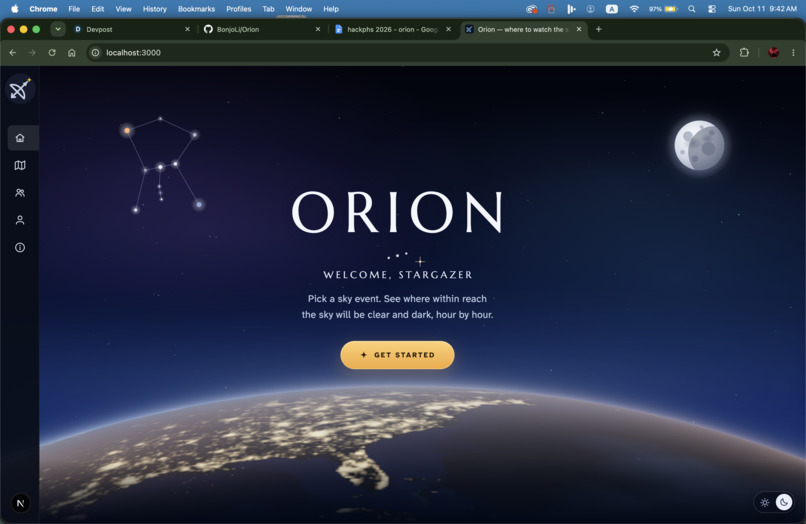The image size is (806, 524).
Task: Open the community people icon in sidebar
Action: pyautogui.click(x=20, y=193)
